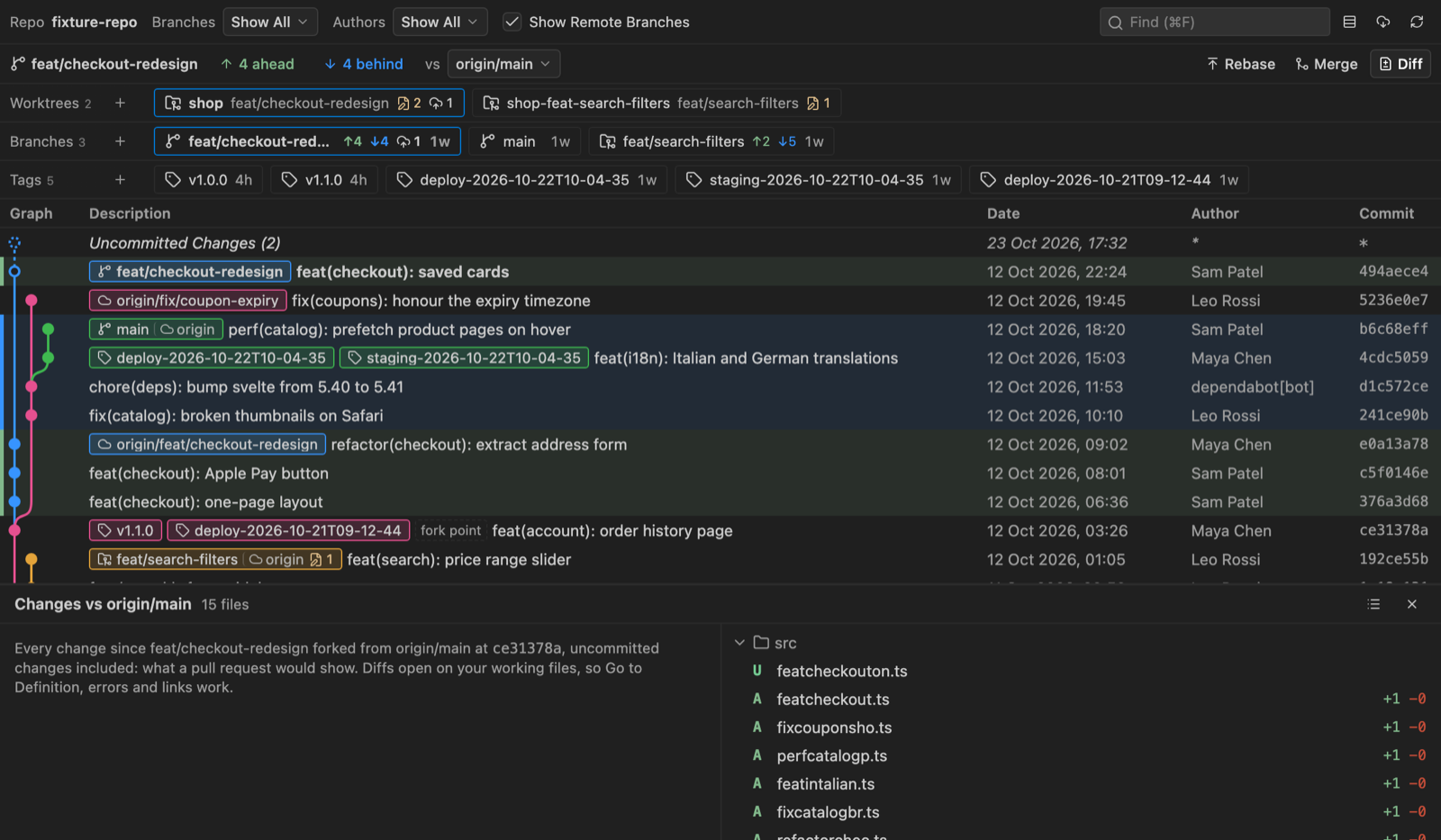Image resolution: width=1441 pixels, height=840 pixels.
Task: Click the Merge button
Action: click(x=1327, y=64)
